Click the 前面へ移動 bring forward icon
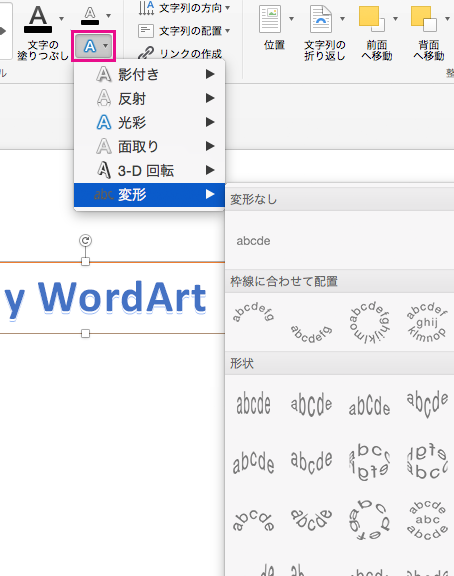454x576 pixels. pos(372,19)
